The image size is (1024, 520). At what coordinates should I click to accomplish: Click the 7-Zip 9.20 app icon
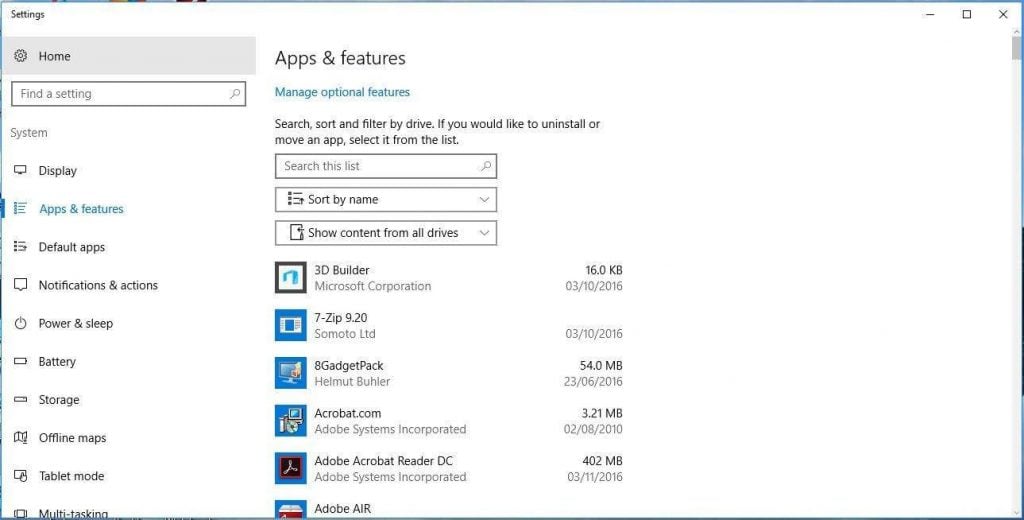pos(291,325)
